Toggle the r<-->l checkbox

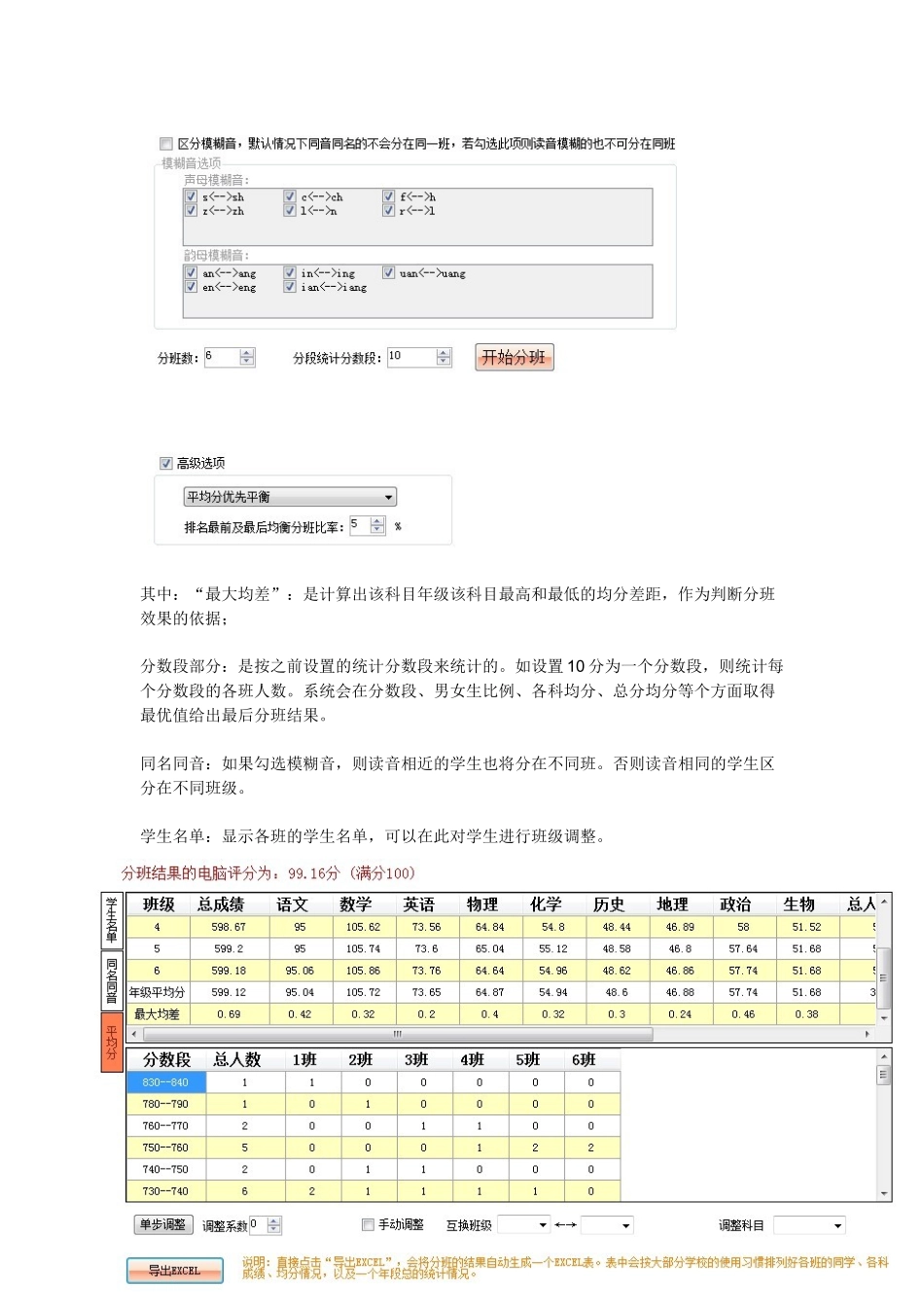pyautogui.click(x=389, y=210)
